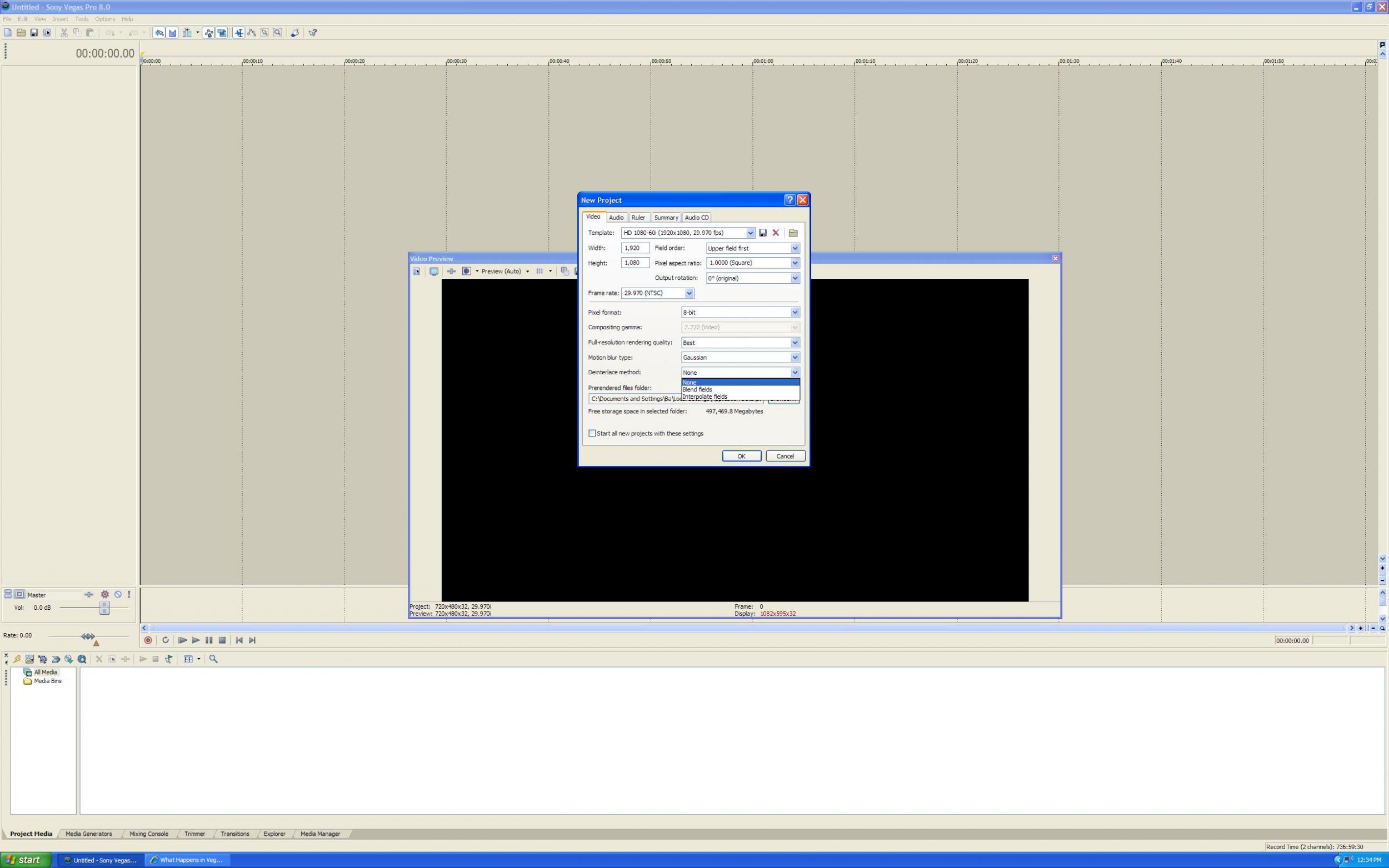Toggle Enable Snapping in main toolbar

click(x=159, y=33)
